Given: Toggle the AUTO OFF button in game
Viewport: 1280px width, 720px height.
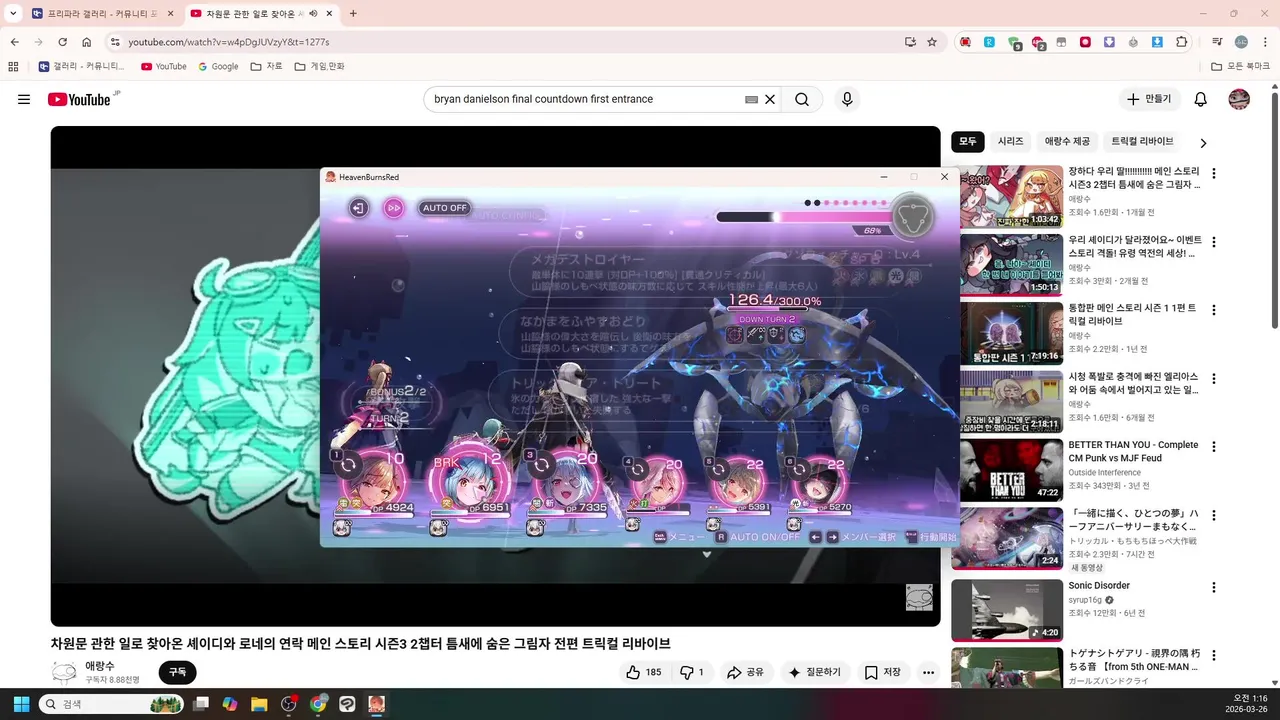Looking at the screenshot, I should click(x=444, y=208).
